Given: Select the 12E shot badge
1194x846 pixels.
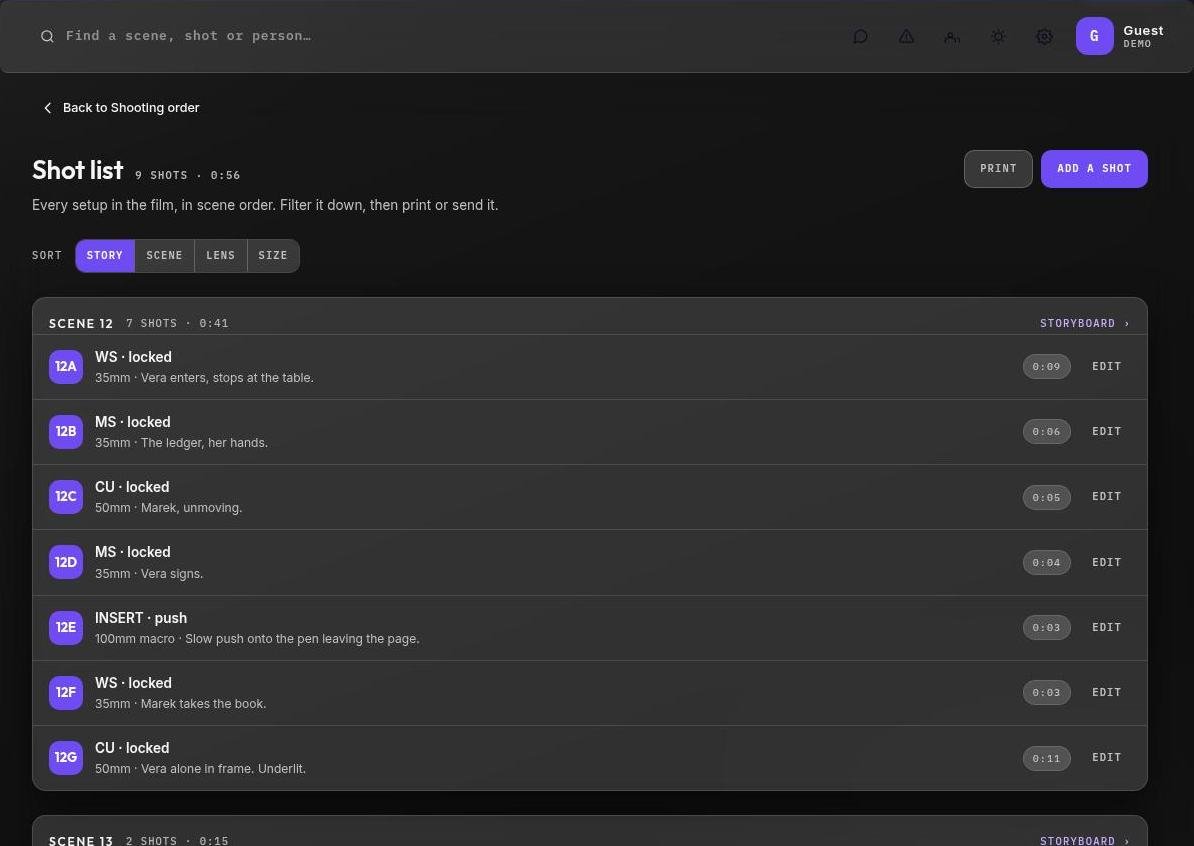Looking at the screenshot, I should pos(65,627).
